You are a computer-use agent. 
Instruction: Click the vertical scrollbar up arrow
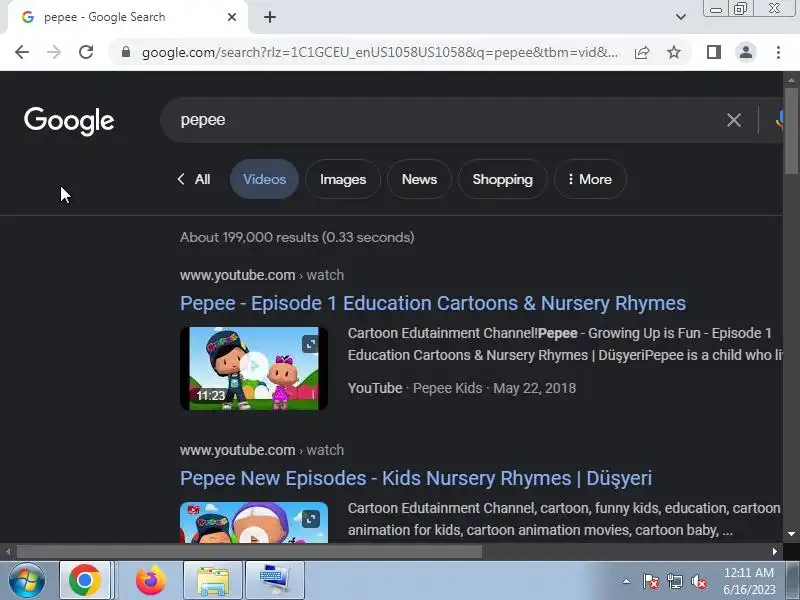tap(791, 80)
